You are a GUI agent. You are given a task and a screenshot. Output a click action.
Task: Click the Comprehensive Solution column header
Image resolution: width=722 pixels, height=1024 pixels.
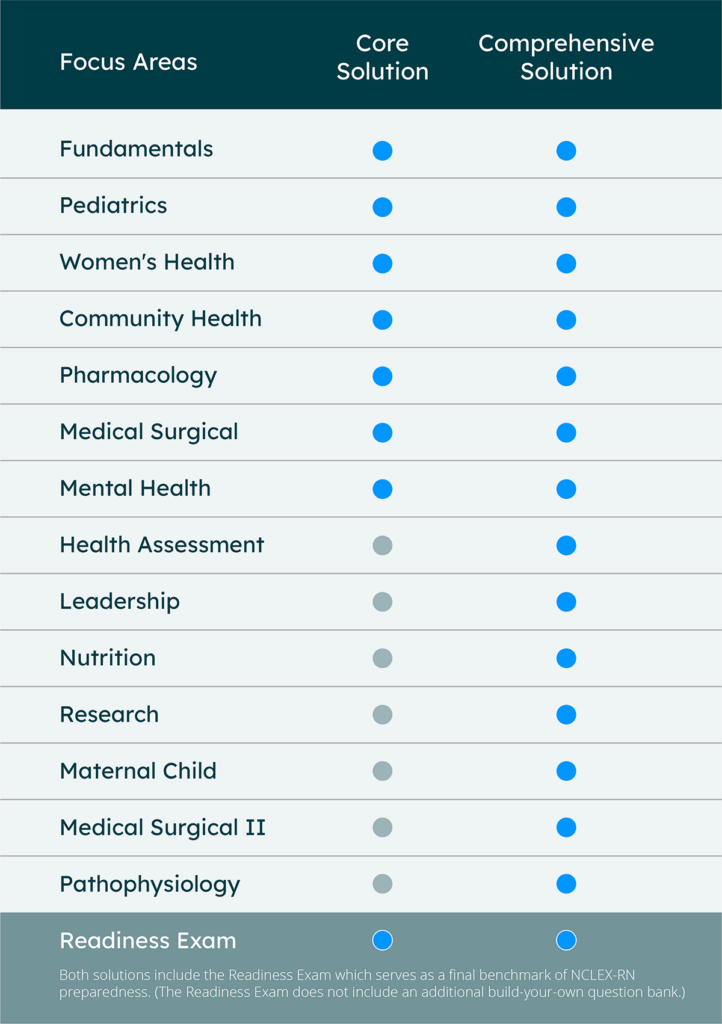pos(566,57)
